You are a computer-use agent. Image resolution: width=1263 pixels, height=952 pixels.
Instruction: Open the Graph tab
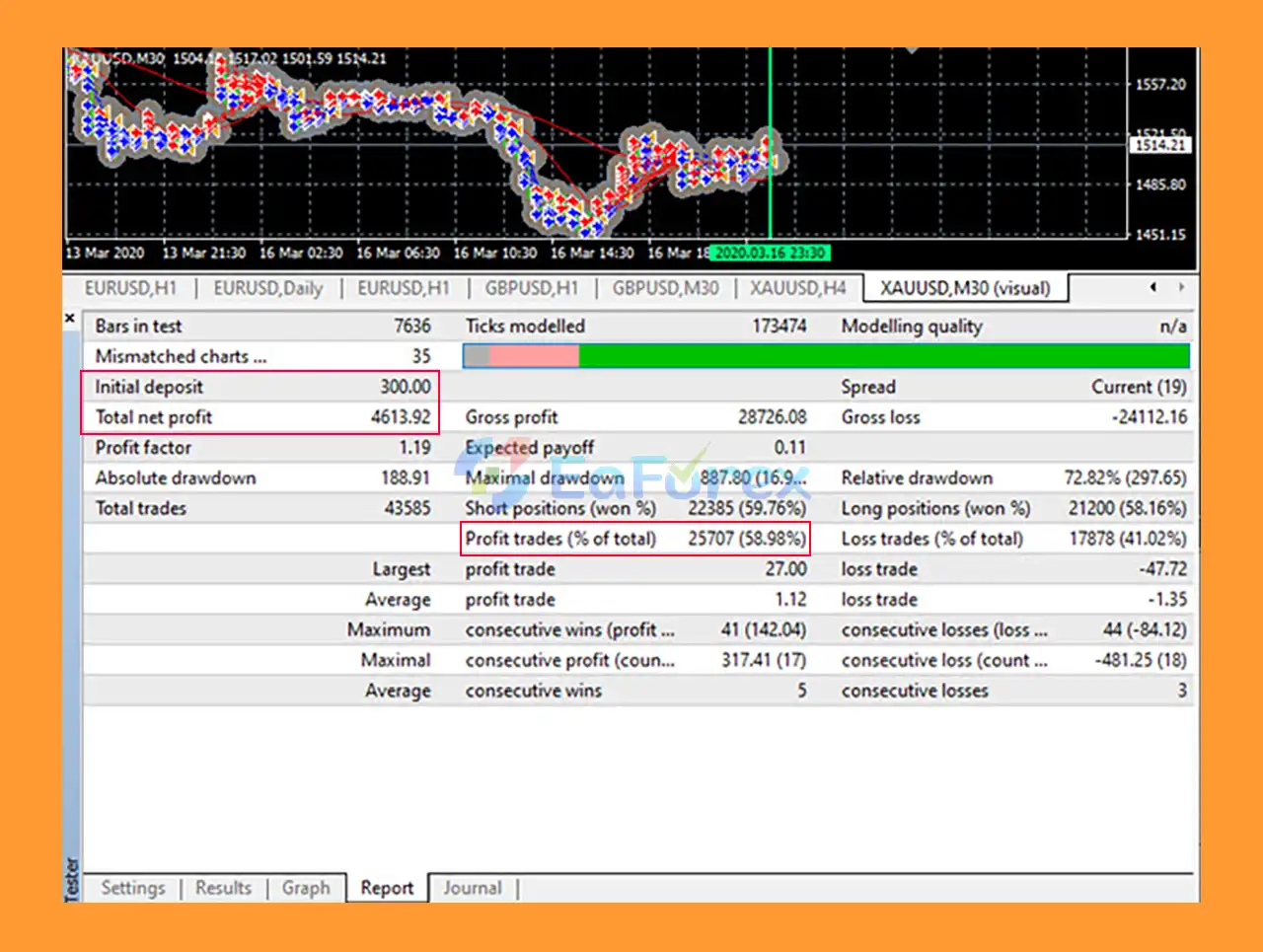pos(306,887)
